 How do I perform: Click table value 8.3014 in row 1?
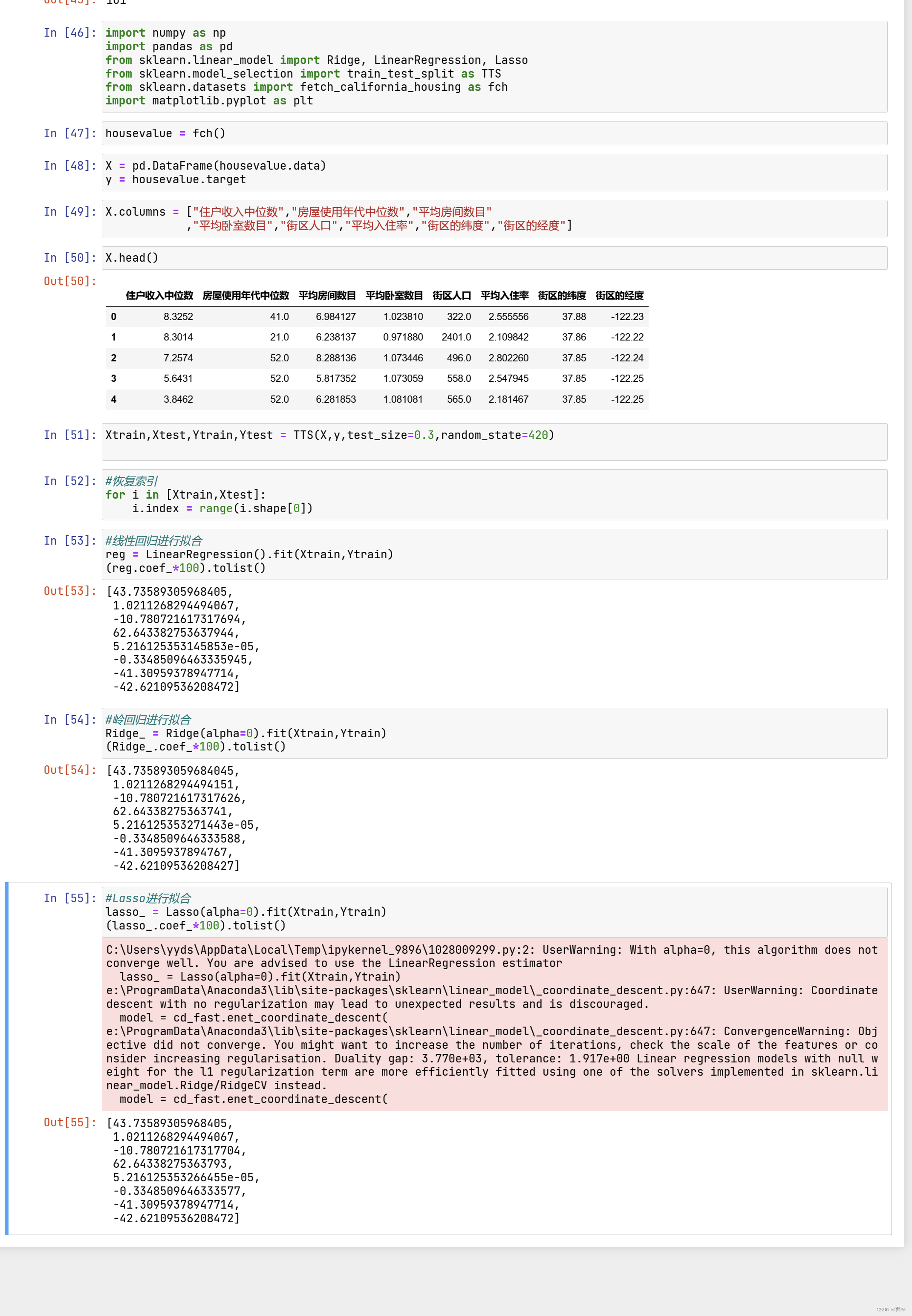point(178,337)
